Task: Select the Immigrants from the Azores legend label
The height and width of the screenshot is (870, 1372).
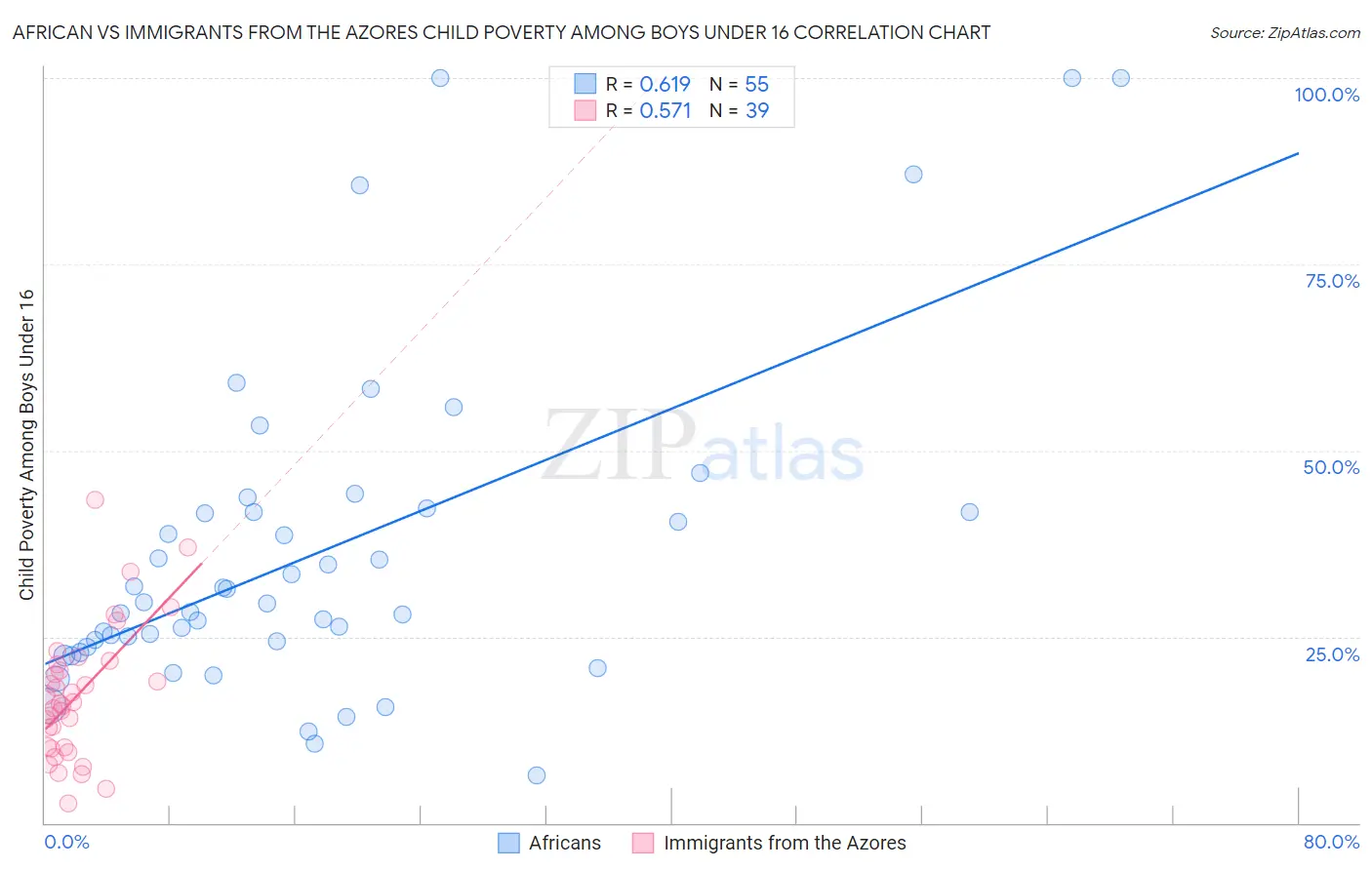Action: [x=785, y=843]
